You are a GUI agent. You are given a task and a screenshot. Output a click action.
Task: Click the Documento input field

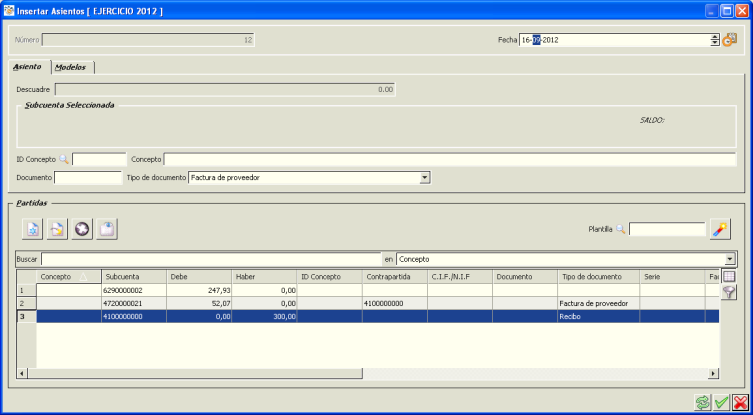click(x=88, y=178)
